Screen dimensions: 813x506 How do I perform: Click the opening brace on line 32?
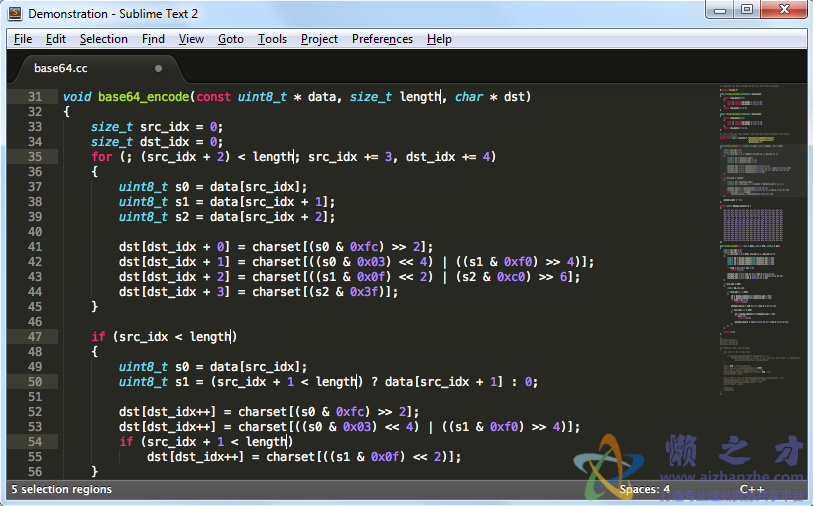(x=66, y=112)
